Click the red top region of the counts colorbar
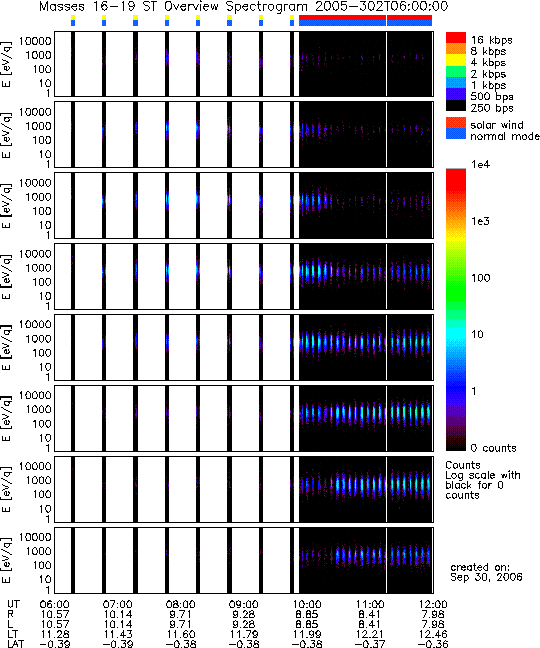The image size is (540, 648). tap(456, 182)
